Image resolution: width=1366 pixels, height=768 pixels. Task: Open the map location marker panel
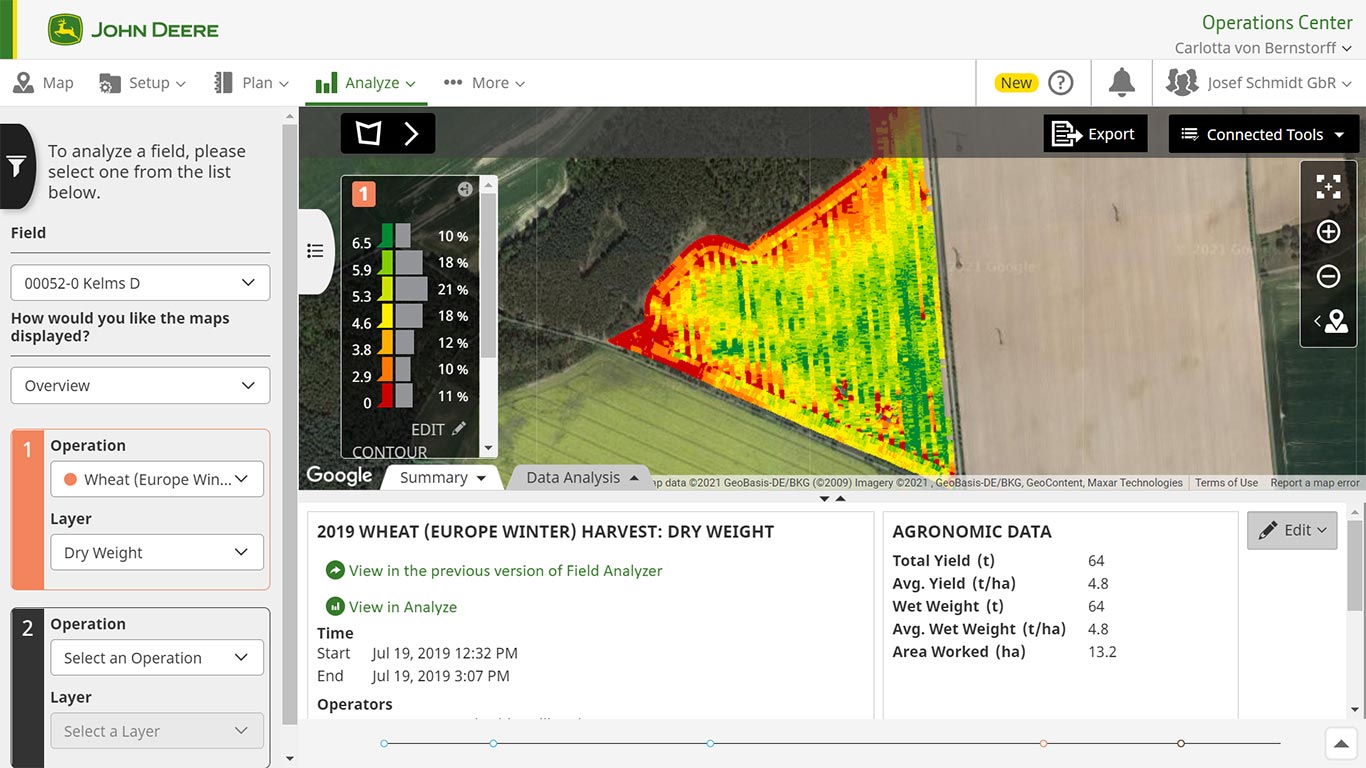1331,321
